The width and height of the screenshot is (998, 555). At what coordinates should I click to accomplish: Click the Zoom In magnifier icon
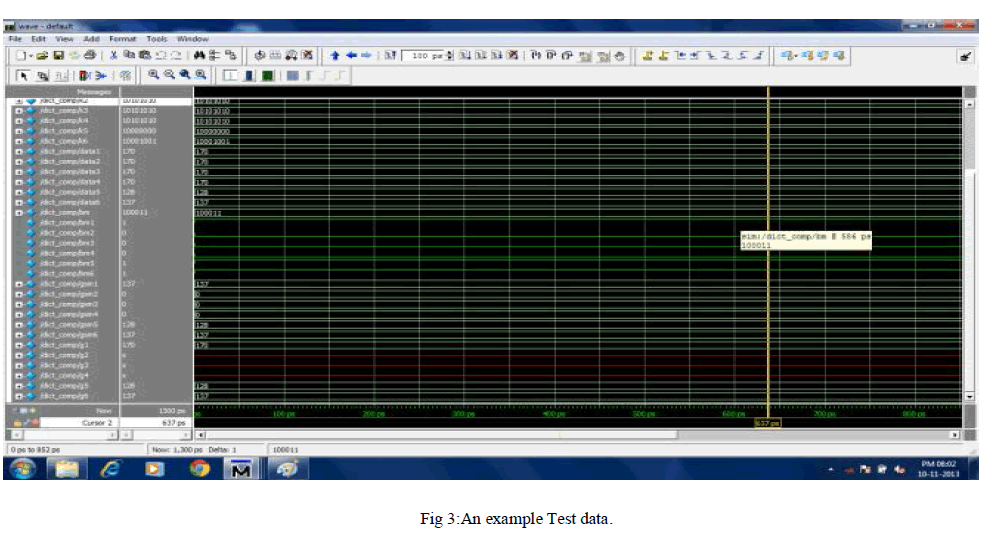coord(154,75)
